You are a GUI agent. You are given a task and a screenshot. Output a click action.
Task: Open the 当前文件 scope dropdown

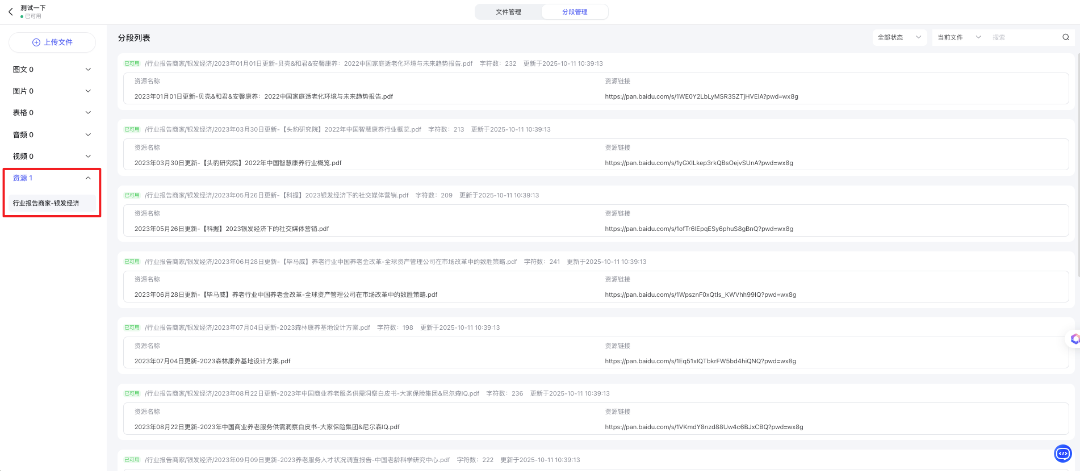tap(957, 37)
